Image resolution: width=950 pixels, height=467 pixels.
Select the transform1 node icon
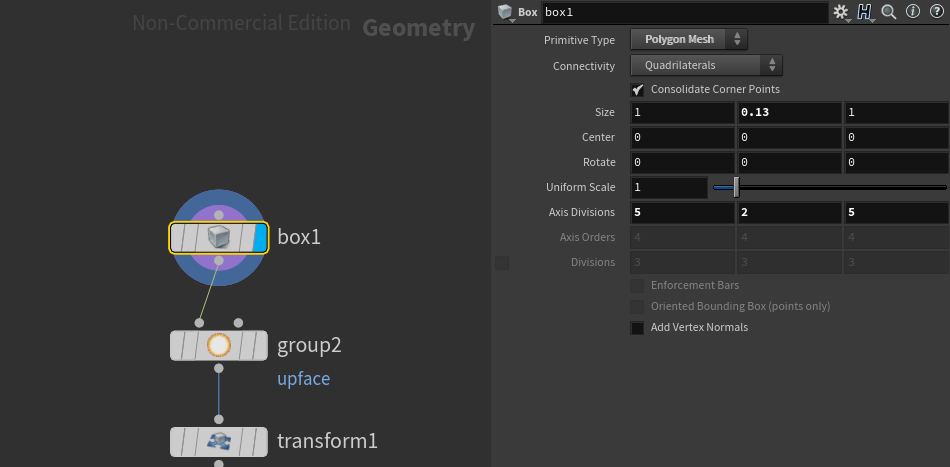[218, 441]
